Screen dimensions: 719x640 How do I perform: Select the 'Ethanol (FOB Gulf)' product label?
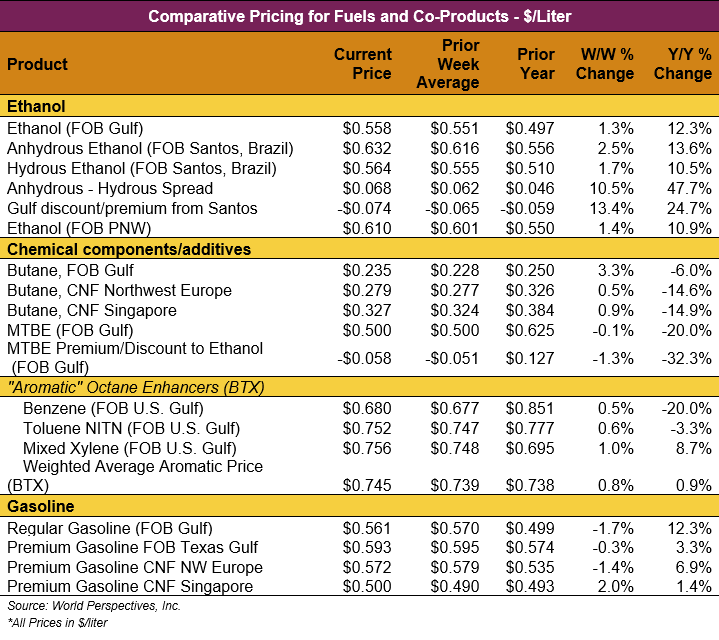[75, 128]
